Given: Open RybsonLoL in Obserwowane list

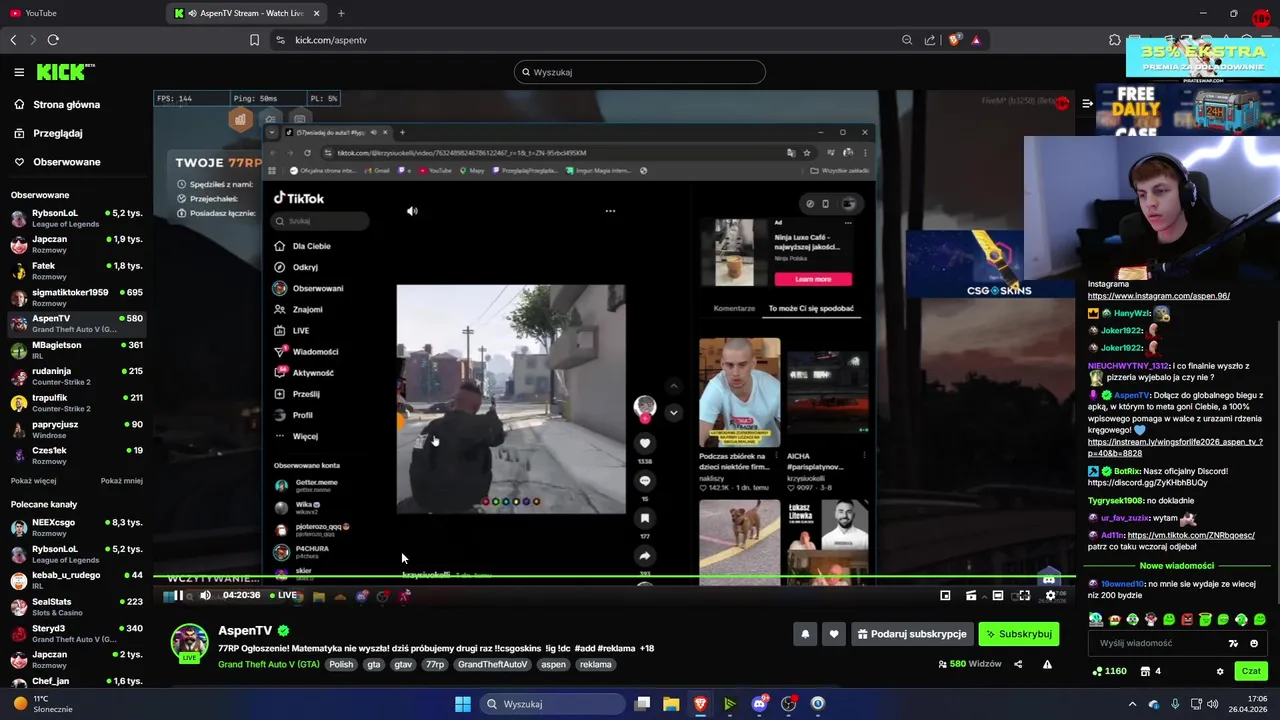Looking at the screenshot, I should click(x=76, y=218).
